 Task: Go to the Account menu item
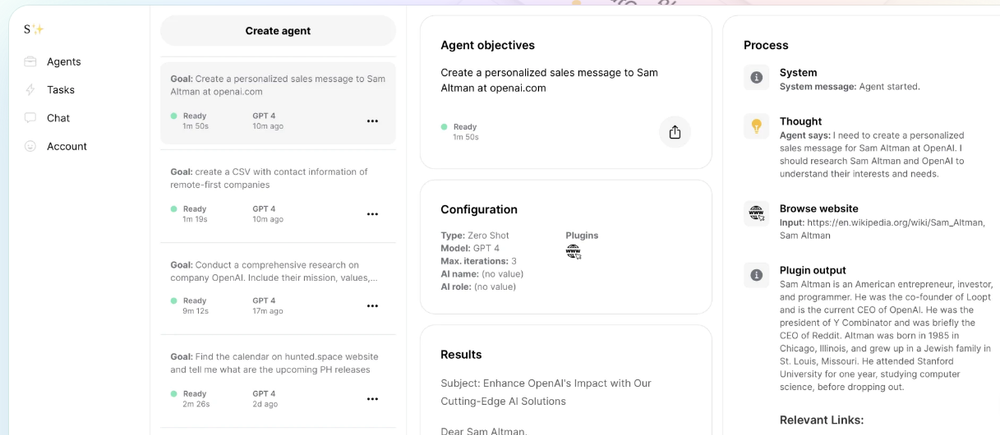66,146
